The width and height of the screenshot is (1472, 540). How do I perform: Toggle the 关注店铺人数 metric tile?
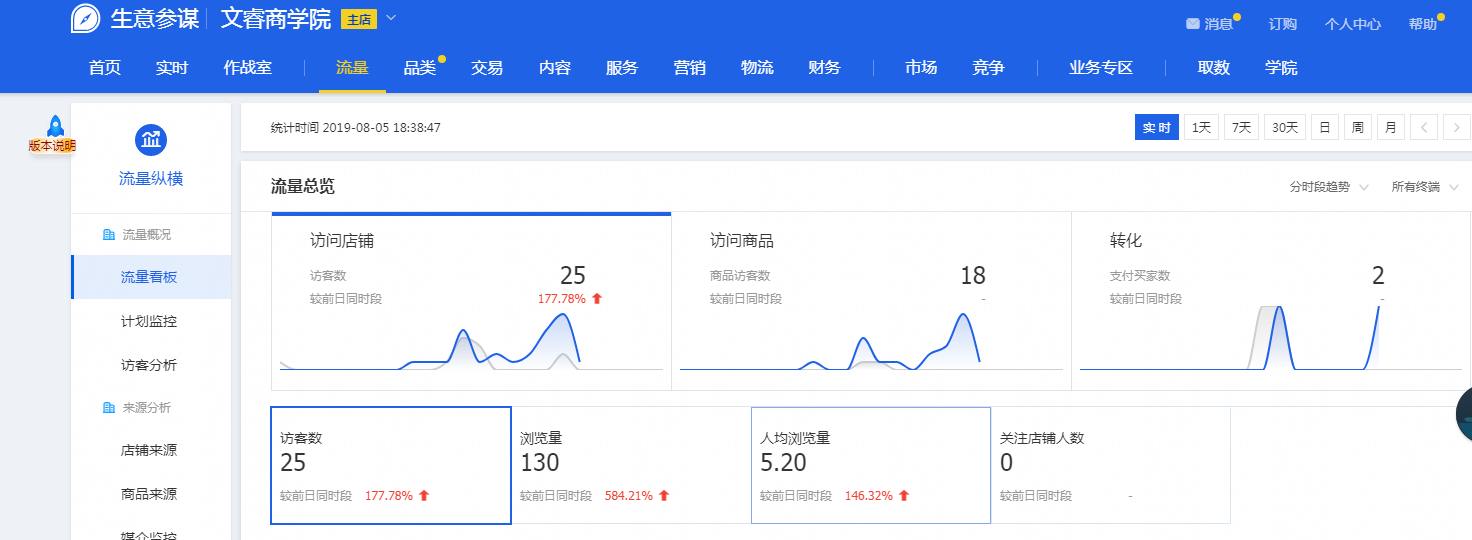click(x=1111, y=465)
